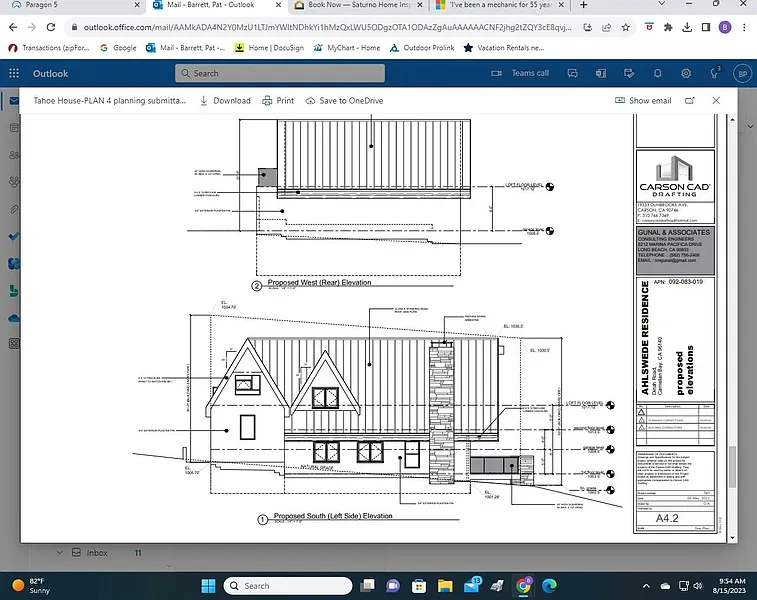This screenshot has height=600, width=757.
Task: Pop out the attachment preview in a new window
Action: [690, 101]
